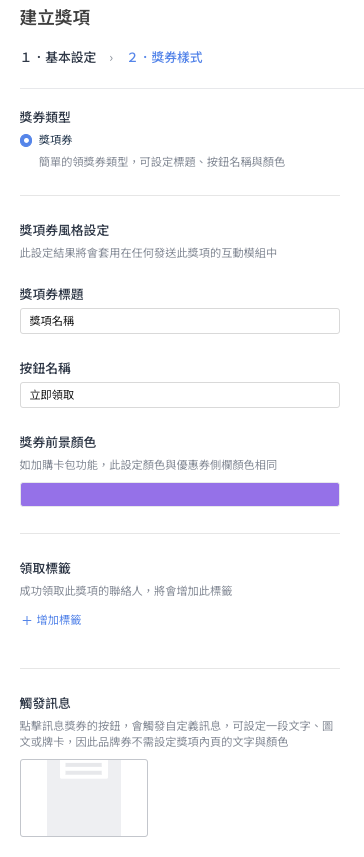Focus the 按鈕名稱 input with 立即領取

pos(180,395)
